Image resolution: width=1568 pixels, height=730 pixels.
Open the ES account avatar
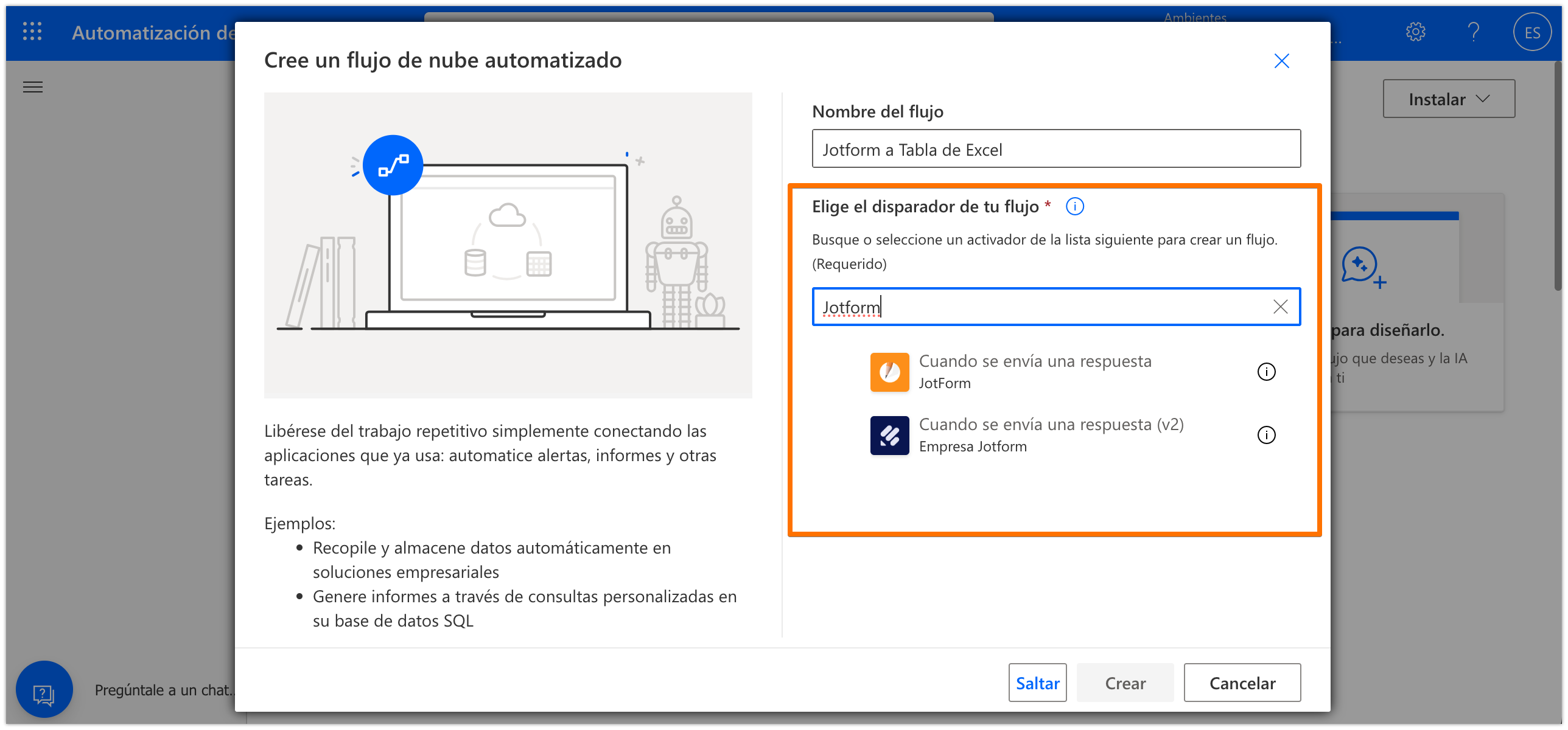pos(1531,32)
